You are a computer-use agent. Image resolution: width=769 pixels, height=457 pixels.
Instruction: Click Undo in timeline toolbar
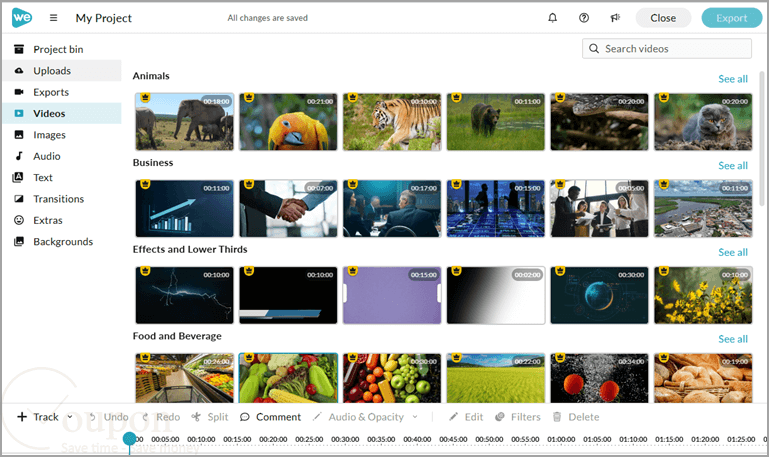click(108, 417)
